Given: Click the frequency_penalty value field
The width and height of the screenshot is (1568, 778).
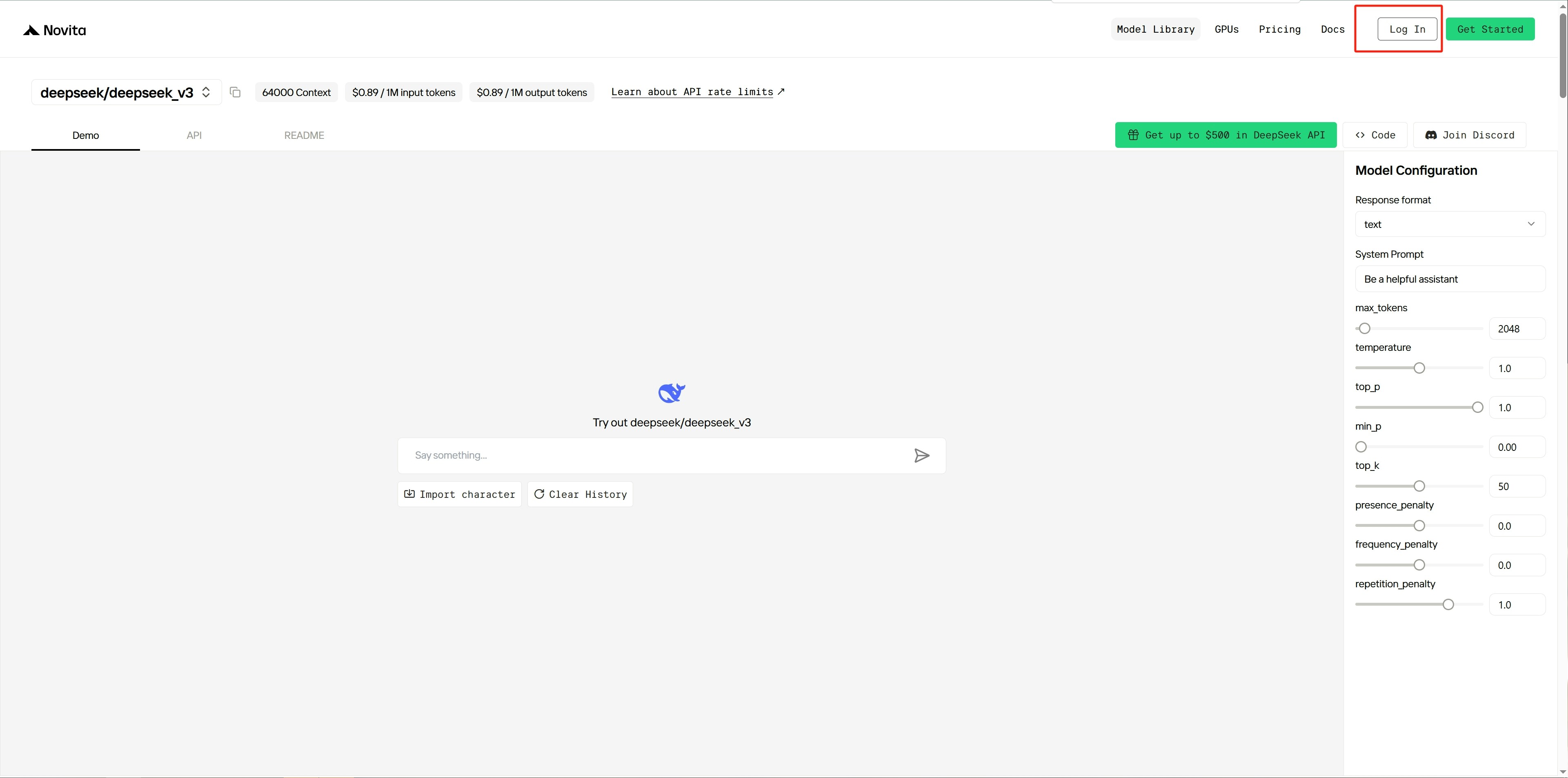Looking at the screenshot, I should [x=1517, y=566].
